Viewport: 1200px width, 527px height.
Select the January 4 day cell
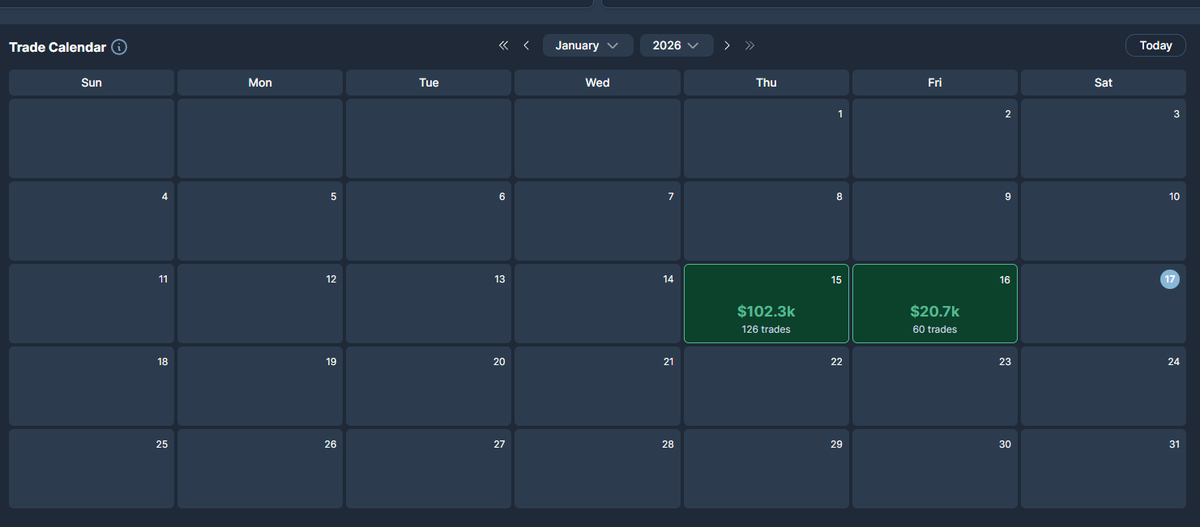pyautogui.click(x=91, y=221)
